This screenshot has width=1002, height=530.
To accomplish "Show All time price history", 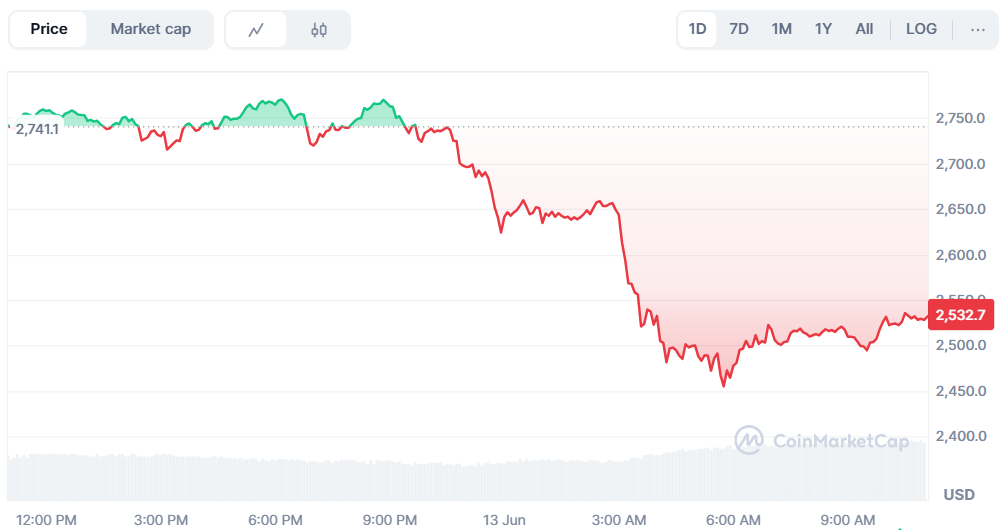I will [x=864, y=29].
